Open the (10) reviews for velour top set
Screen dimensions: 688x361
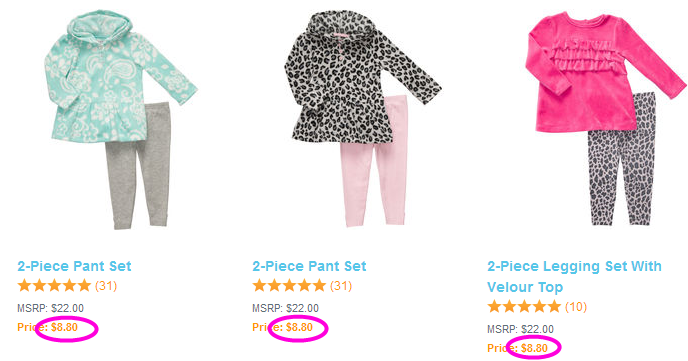[576, 307]
